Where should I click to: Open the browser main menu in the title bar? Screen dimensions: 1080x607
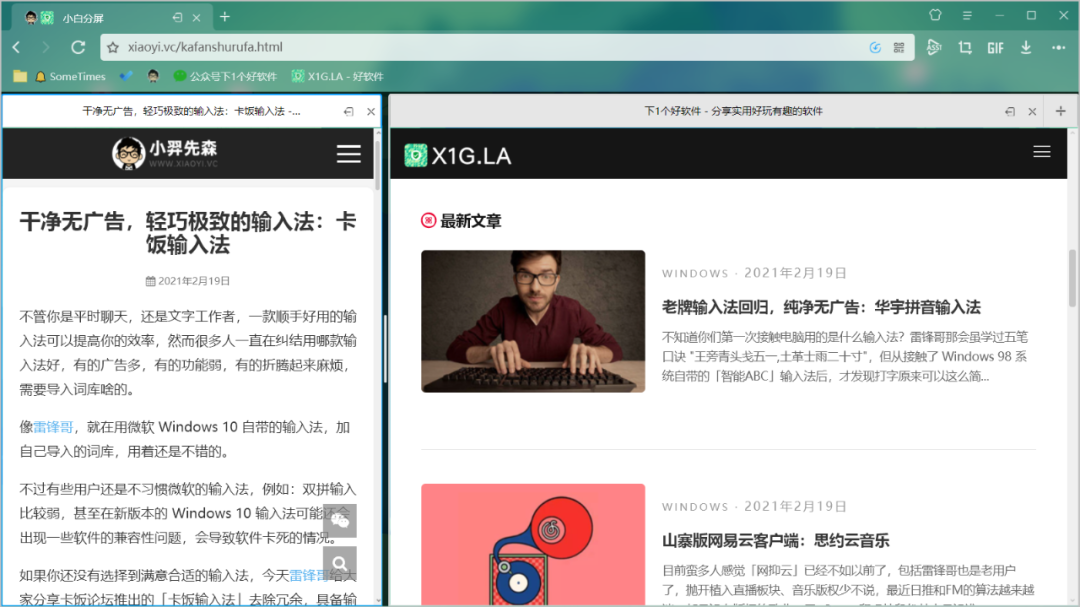[x=967, y=15]
